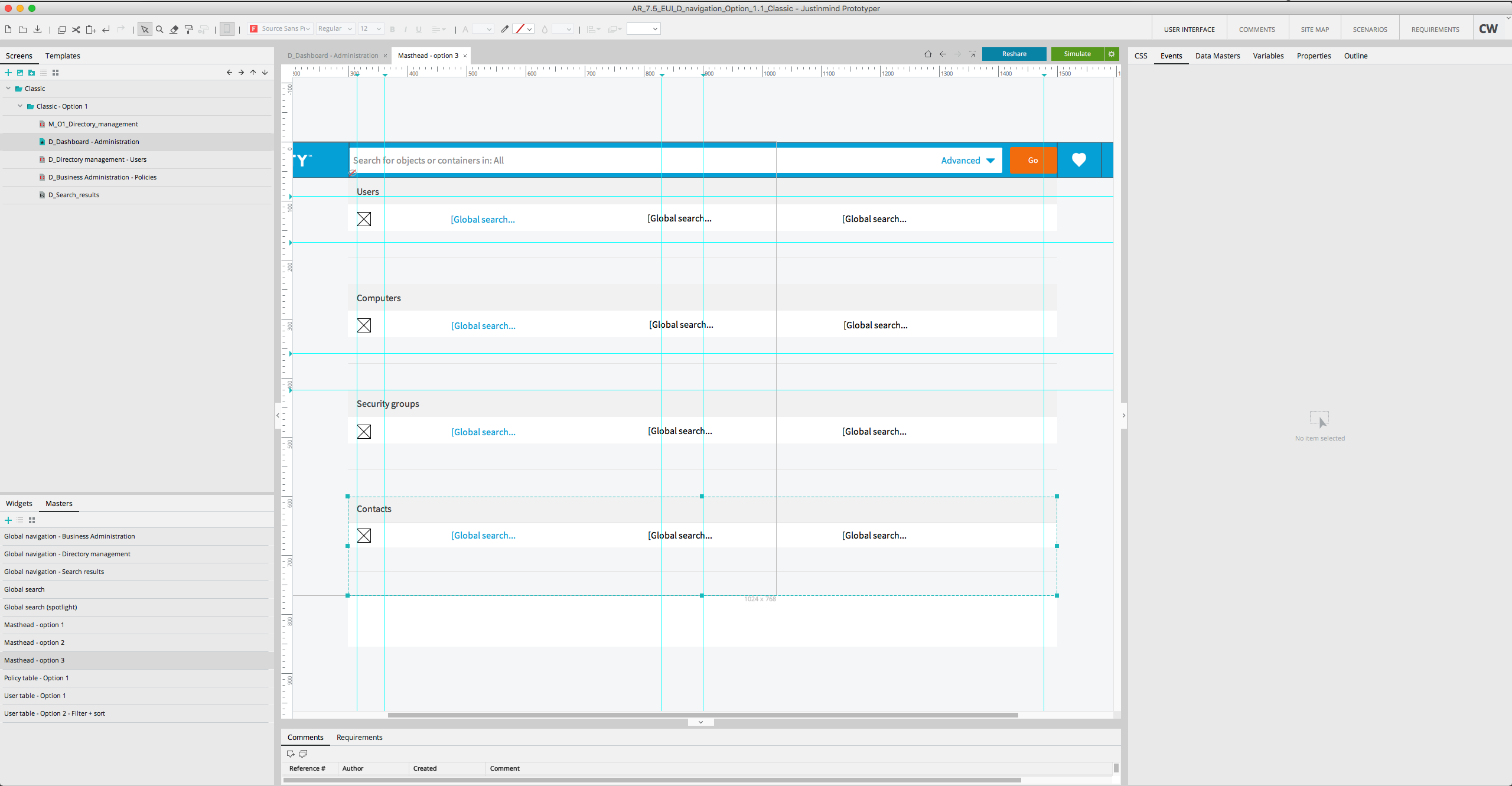Click the border pencil icon
The image size is (1512, 786).
click(x=504, y=29)
